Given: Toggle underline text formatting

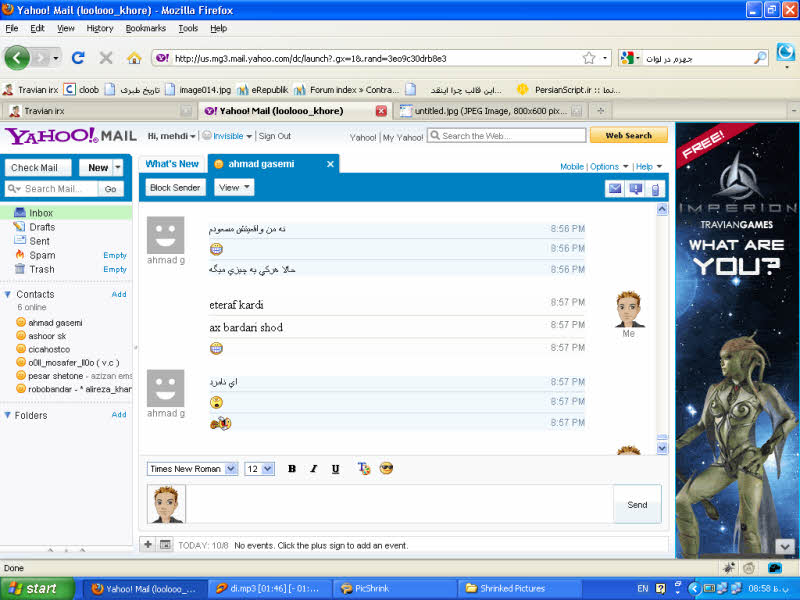Looking at the screenshot, I should pos(335,468).
